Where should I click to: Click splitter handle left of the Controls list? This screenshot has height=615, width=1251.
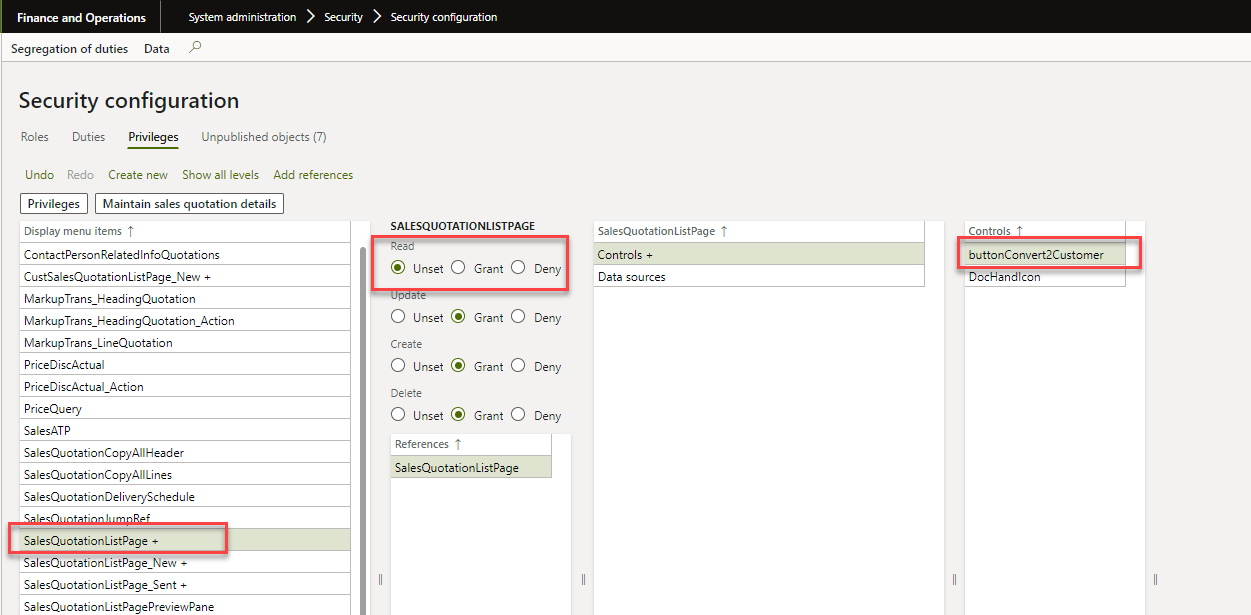(955, 579)
